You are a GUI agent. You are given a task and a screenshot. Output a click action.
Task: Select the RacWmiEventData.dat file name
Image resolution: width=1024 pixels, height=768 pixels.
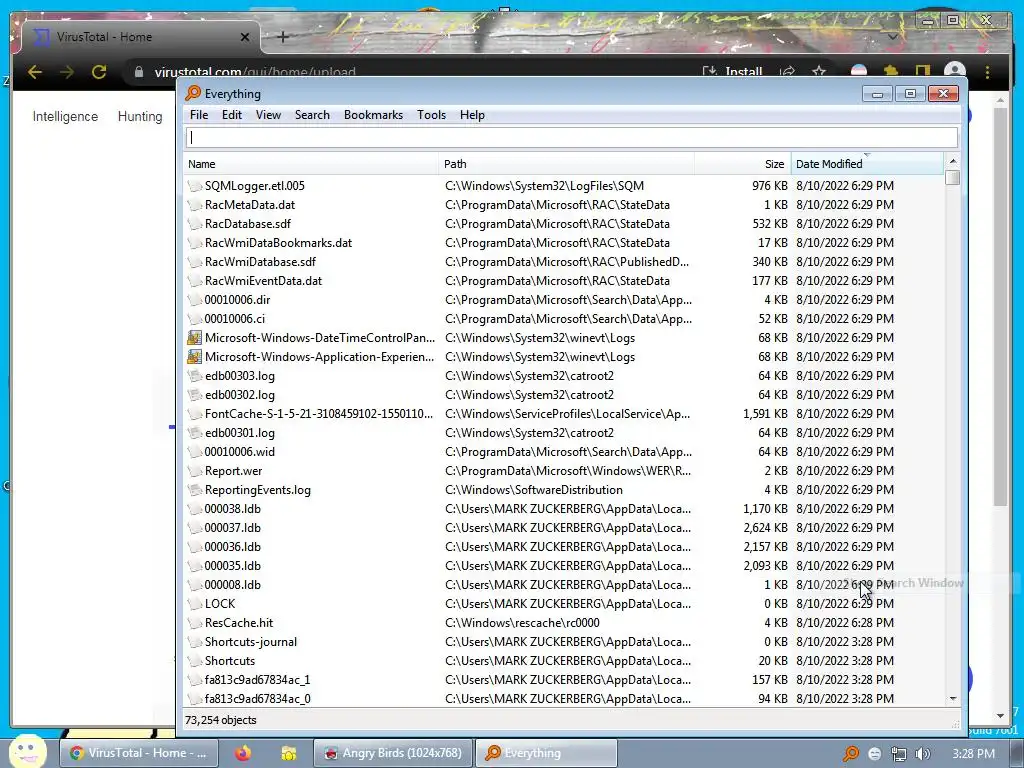263,281
